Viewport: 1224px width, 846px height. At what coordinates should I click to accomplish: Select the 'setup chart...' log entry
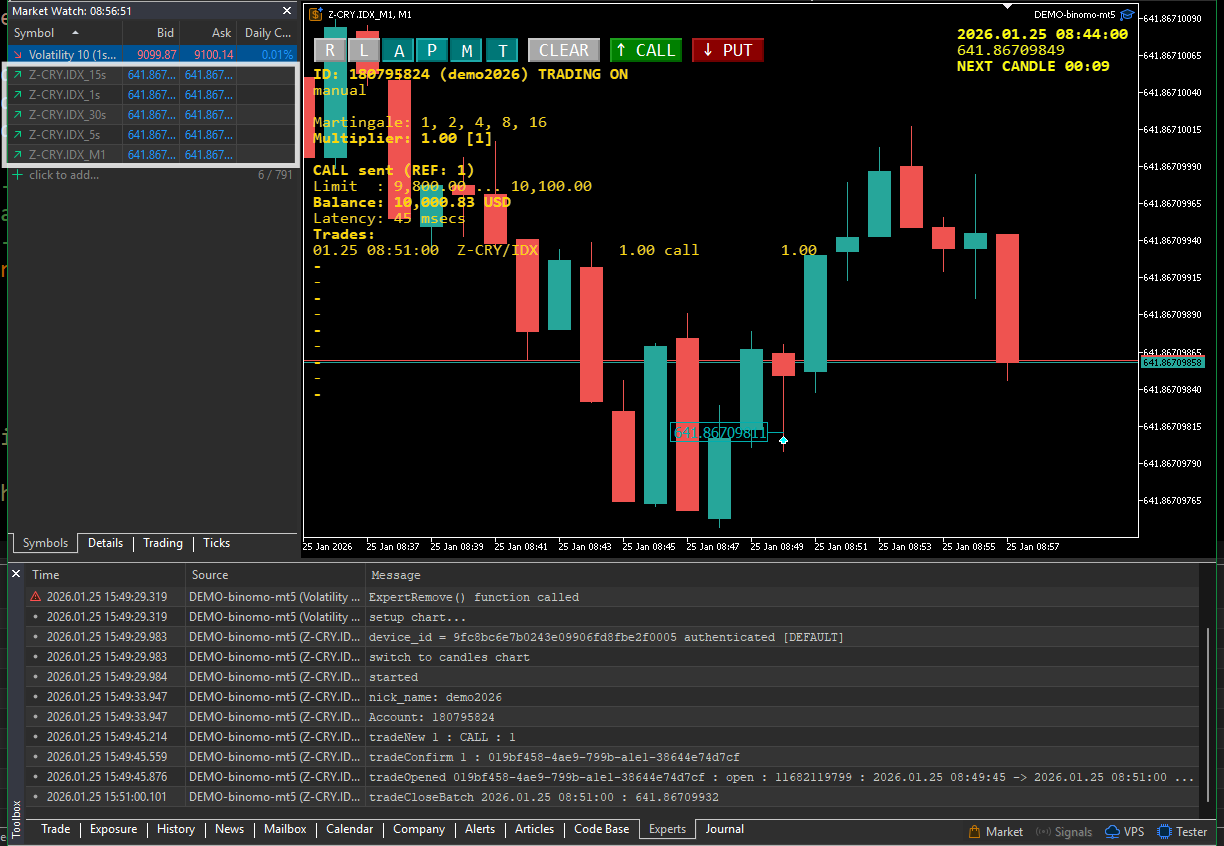[x=612, y=617]
